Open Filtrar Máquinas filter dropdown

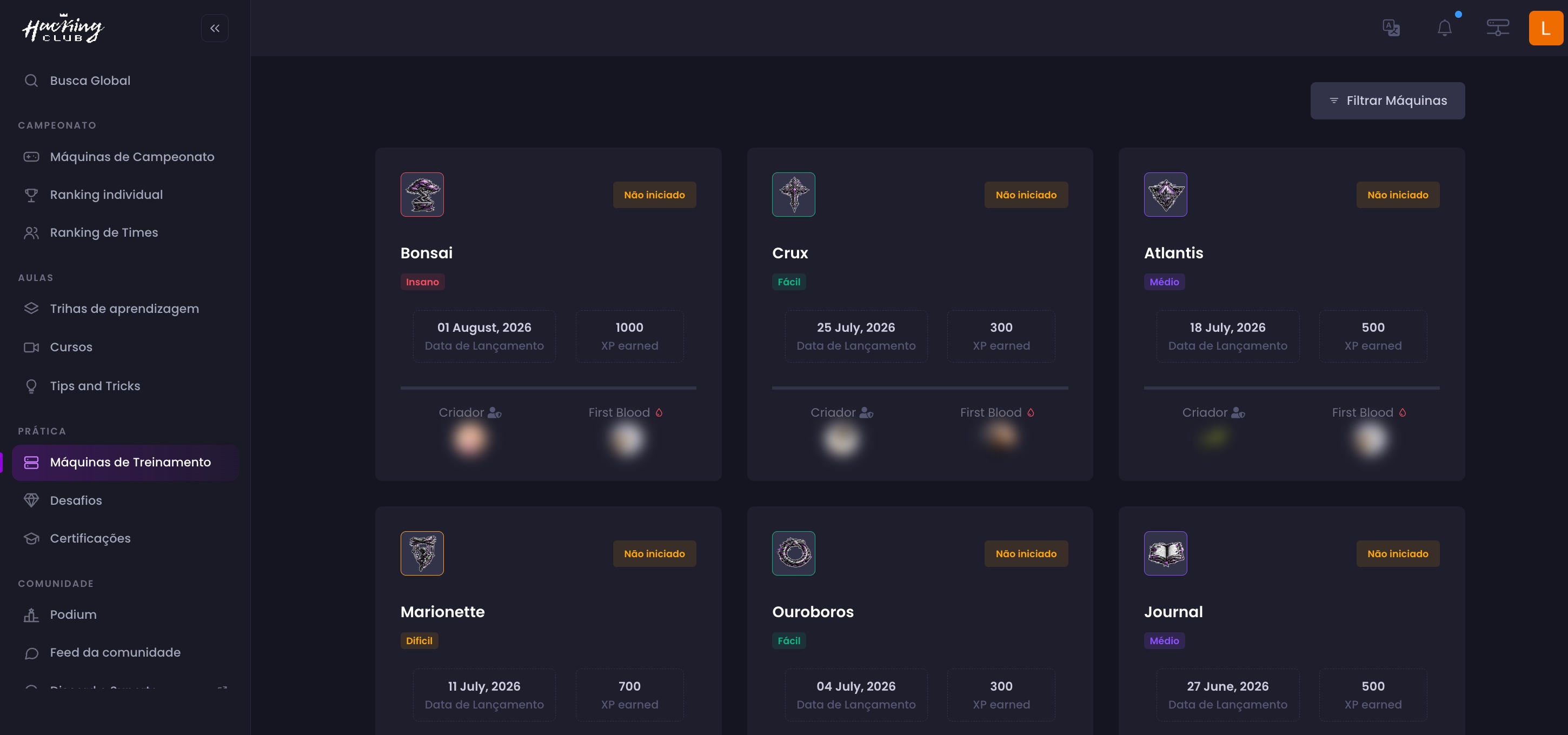[x=1387, y=101]
